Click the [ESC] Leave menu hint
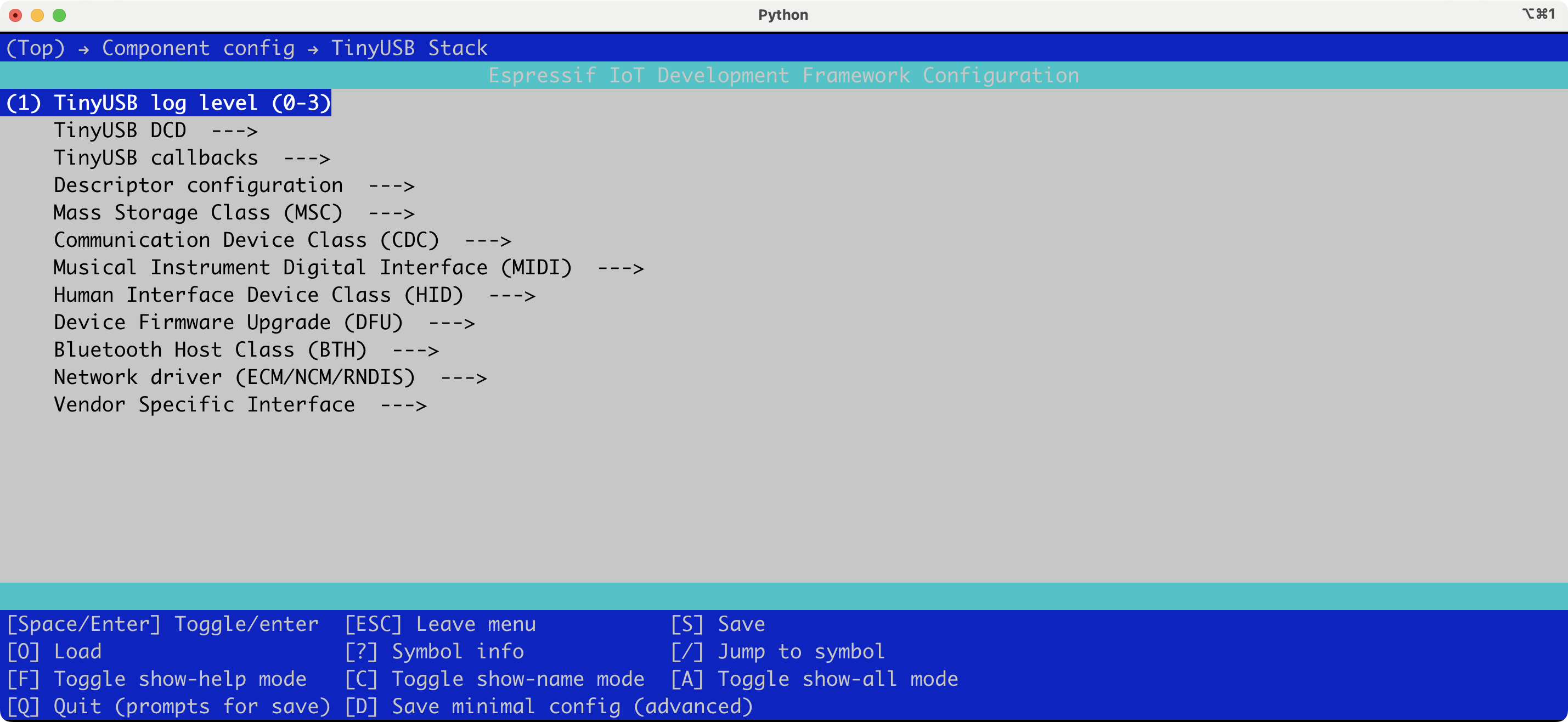 tap(440, 624)
